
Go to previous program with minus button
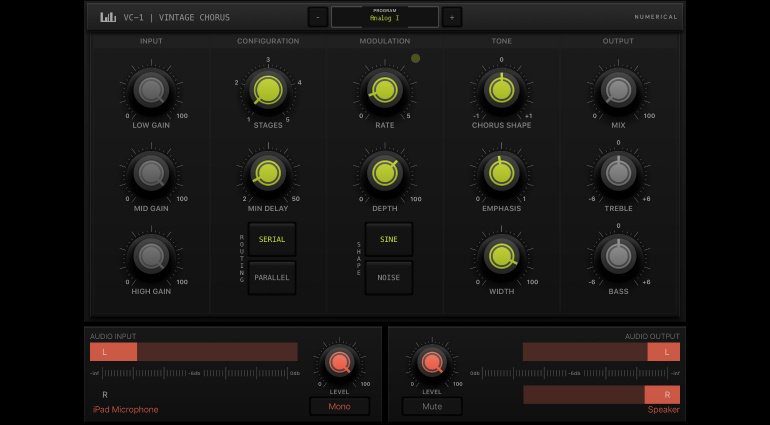click(x=317, y=17)
